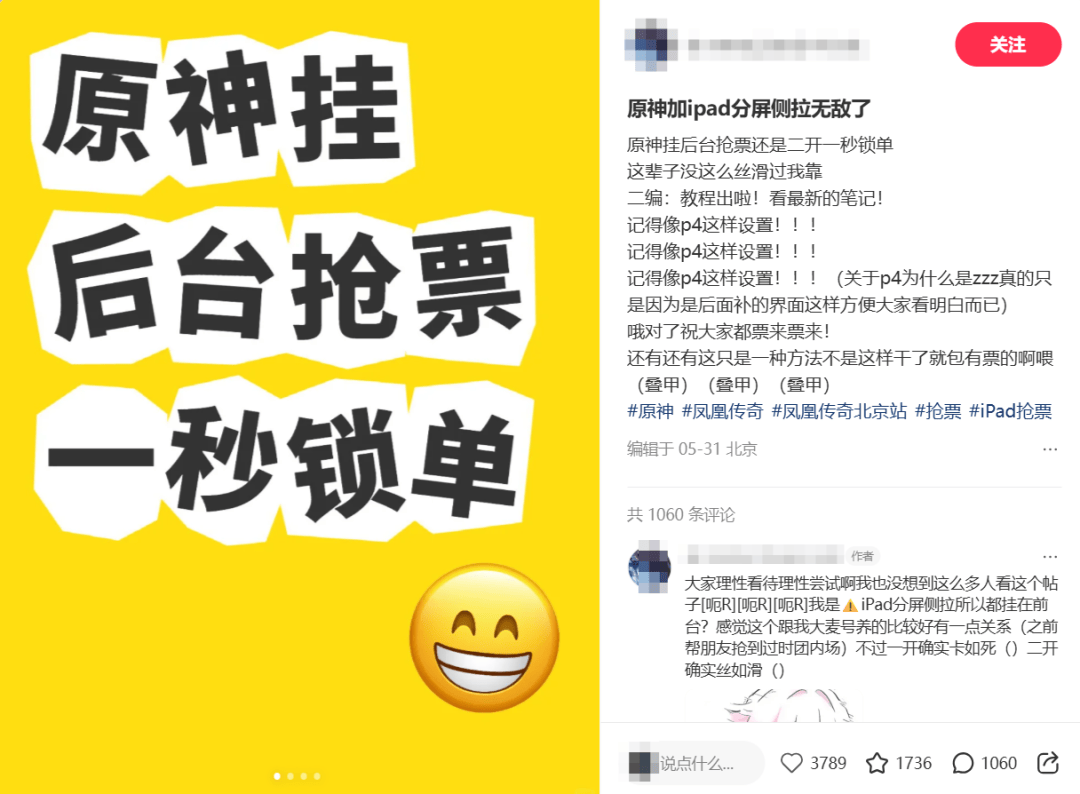Open the #iPad抢票 hashtag
The image size is (1080, 794).
1010,411
